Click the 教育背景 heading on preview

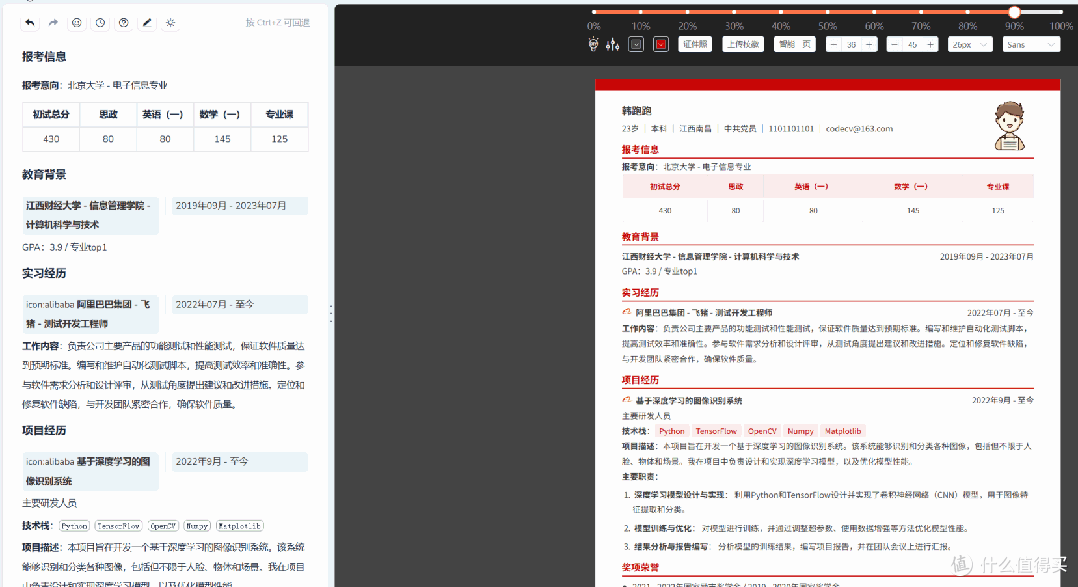[640, 236]
